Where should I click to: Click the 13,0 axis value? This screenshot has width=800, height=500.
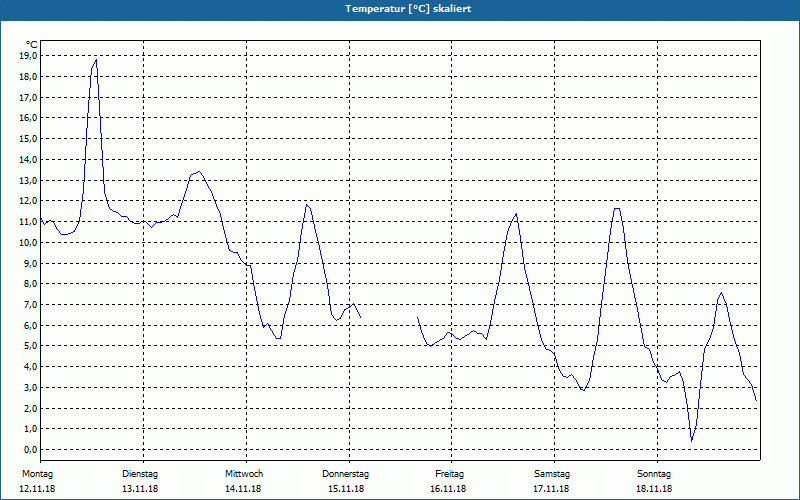pyautogui.click(x=28, y=180)
